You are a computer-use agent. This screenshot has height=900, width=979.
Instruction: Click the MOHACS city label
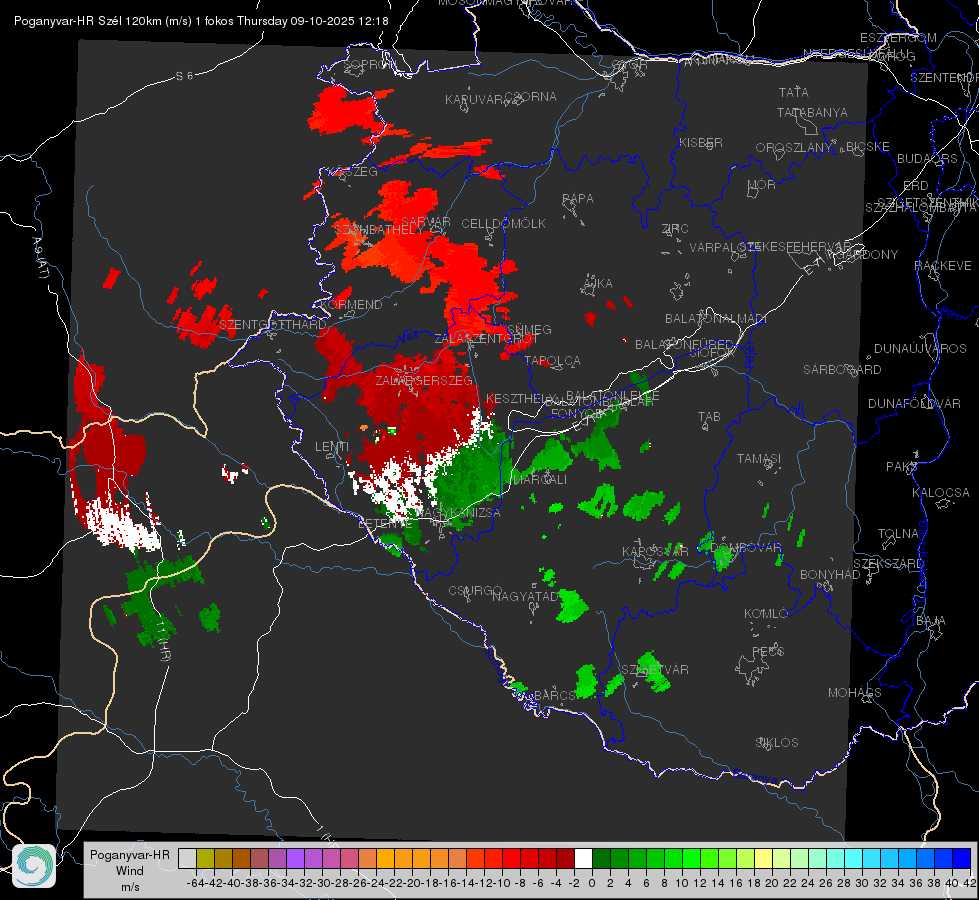tap(855, 693)
